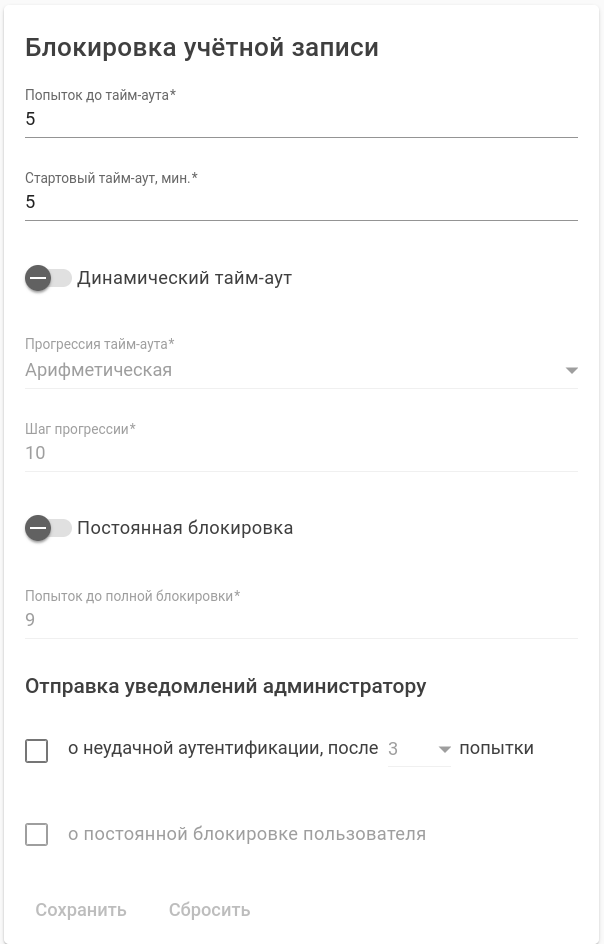Click the Отправка уведомлений администратору heading
The height and width of the screenshot is (944, 604).
tap(225, 686)
